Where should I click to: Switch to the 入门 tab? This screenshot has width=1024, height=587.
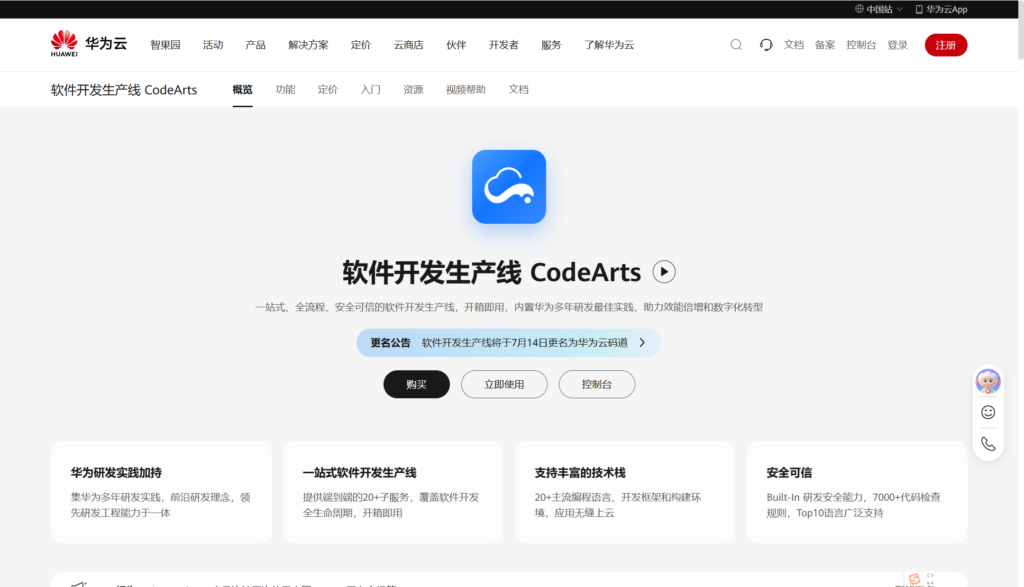click(370, 89)
